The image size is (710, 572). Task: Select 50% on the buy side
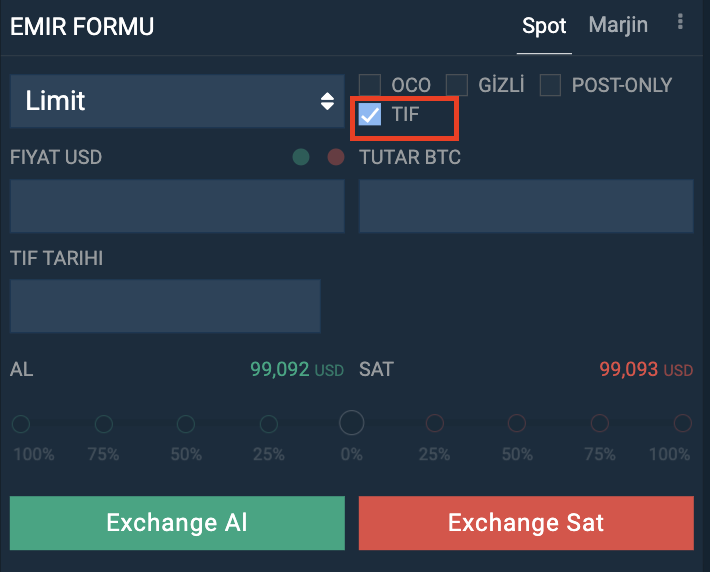point(186,424)
